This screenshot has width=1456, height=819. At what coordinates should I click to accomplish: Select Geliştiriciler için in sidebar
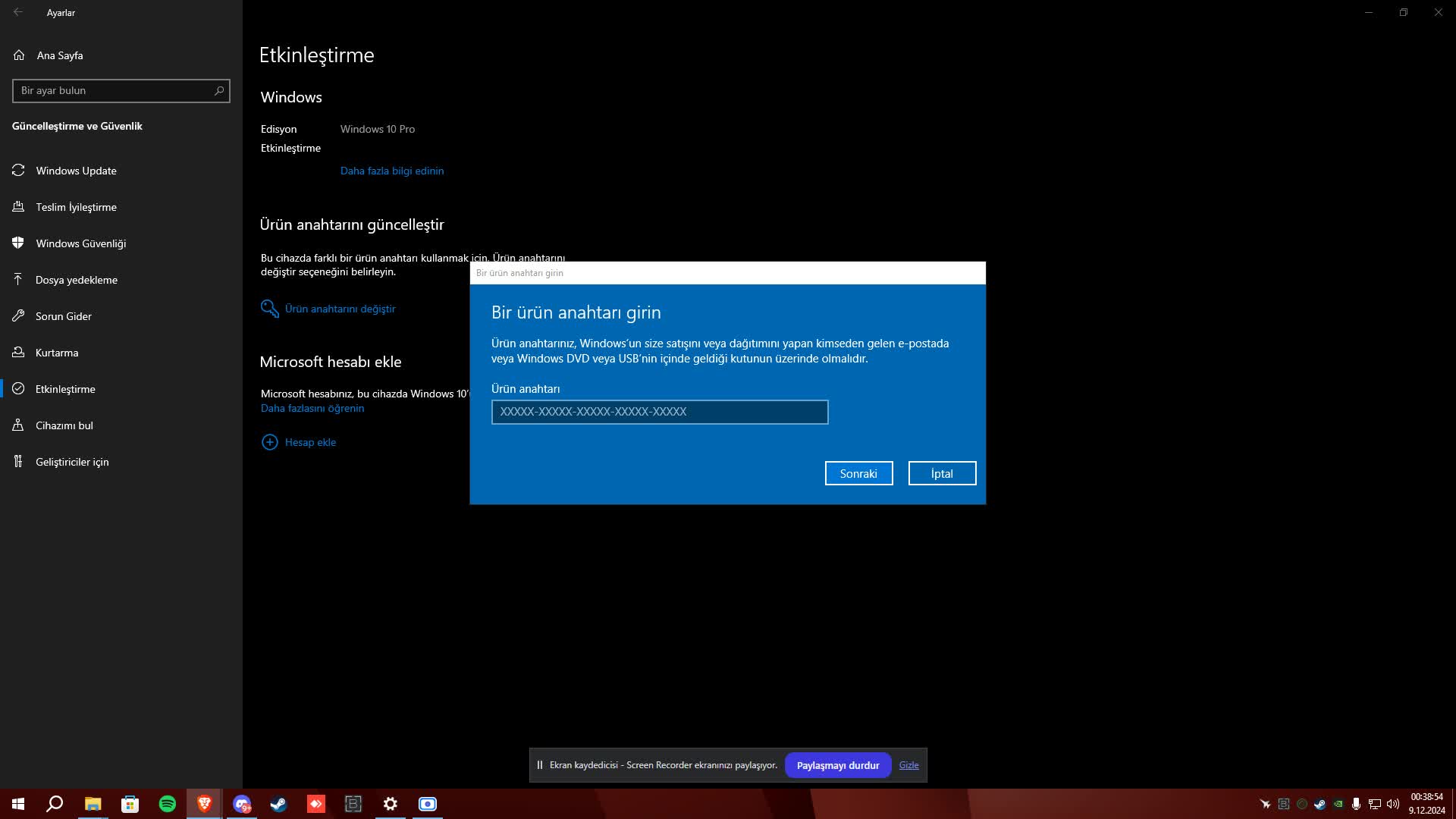tap(72, 462)
